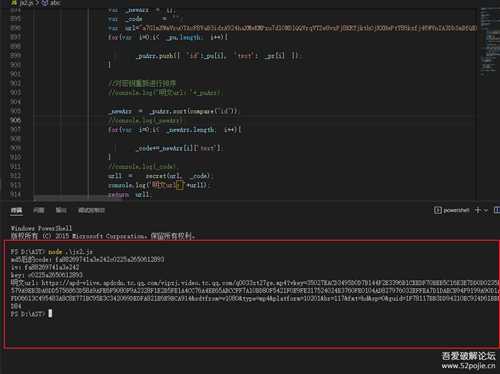
Task: Click the terminal prompt cursor
Action: pos(50,313)
